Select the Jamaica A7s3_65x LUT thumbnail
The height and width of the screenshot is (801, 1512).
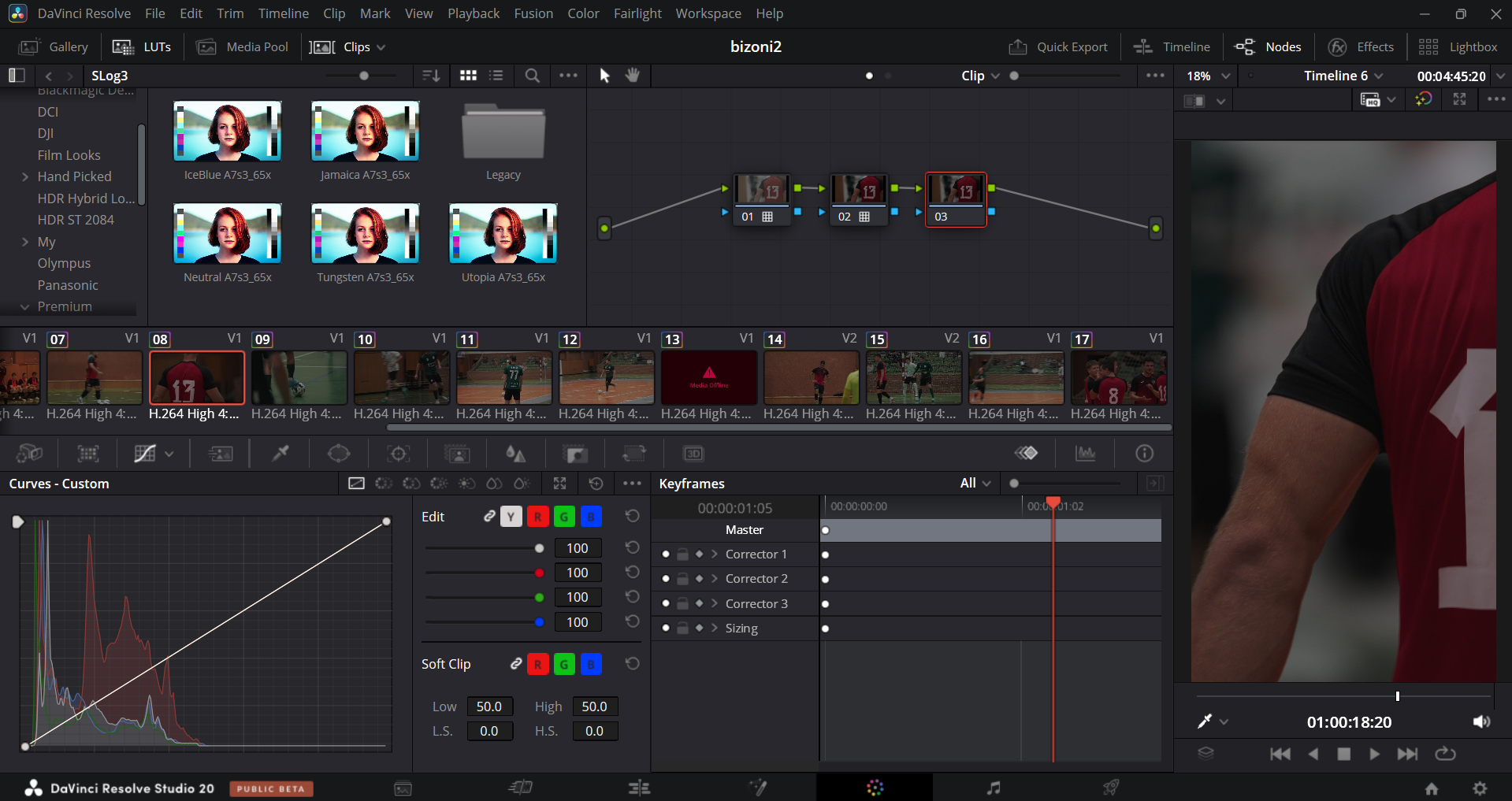point(365,131)
